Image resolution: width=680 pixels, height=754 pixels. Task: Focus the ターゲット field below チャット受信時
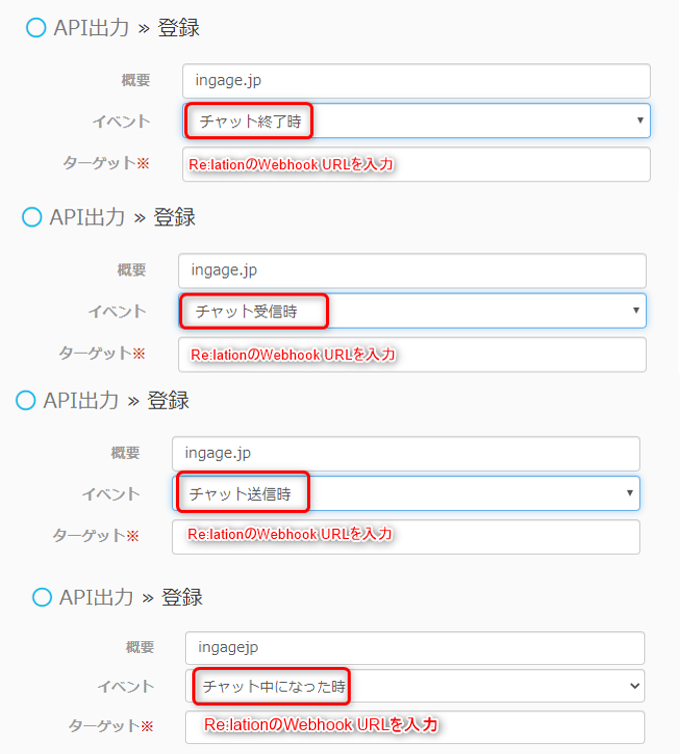point(413,354)
